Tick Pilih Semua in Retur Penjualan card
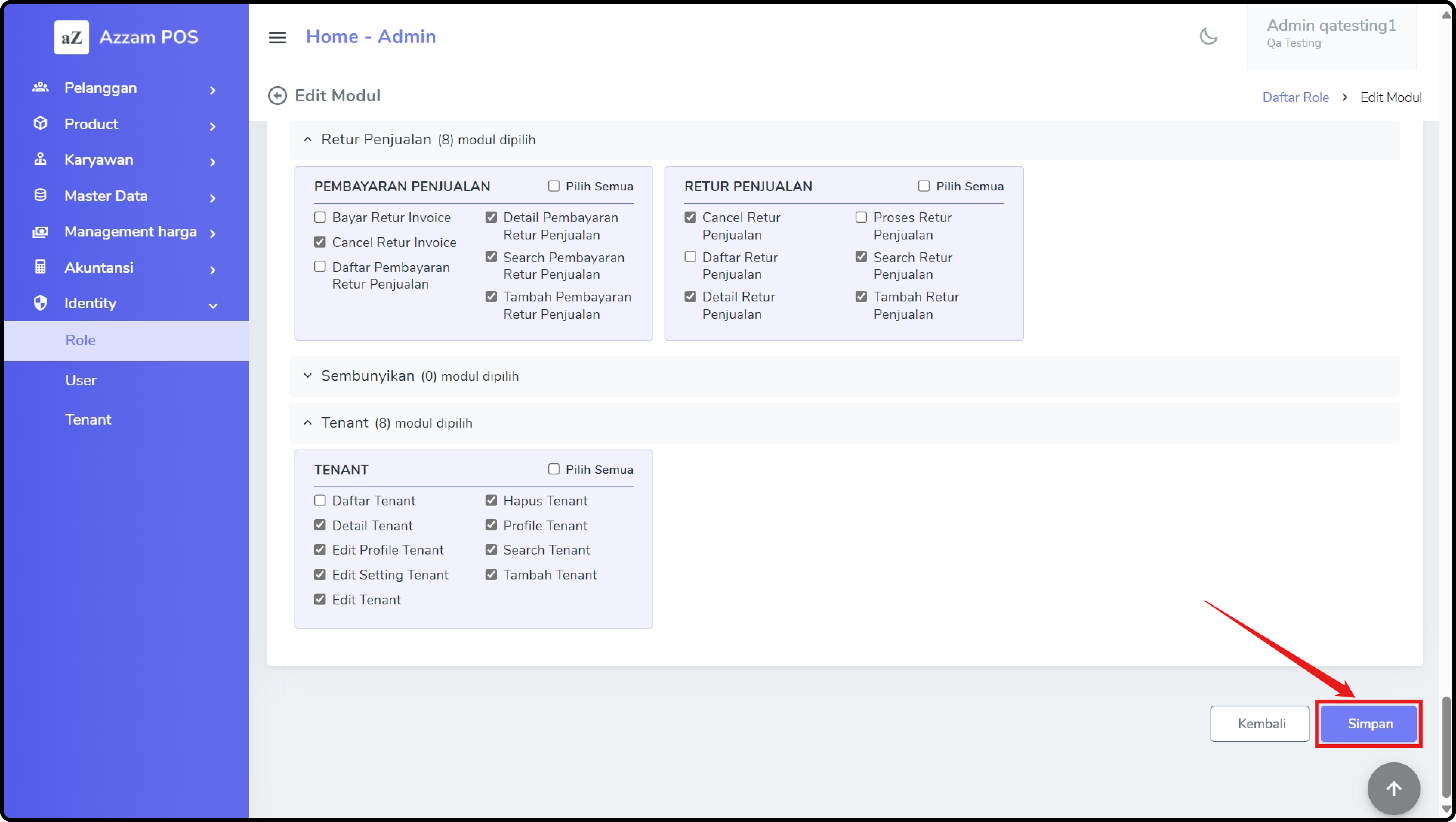The image size is (1456, 822). pos(924,186)
